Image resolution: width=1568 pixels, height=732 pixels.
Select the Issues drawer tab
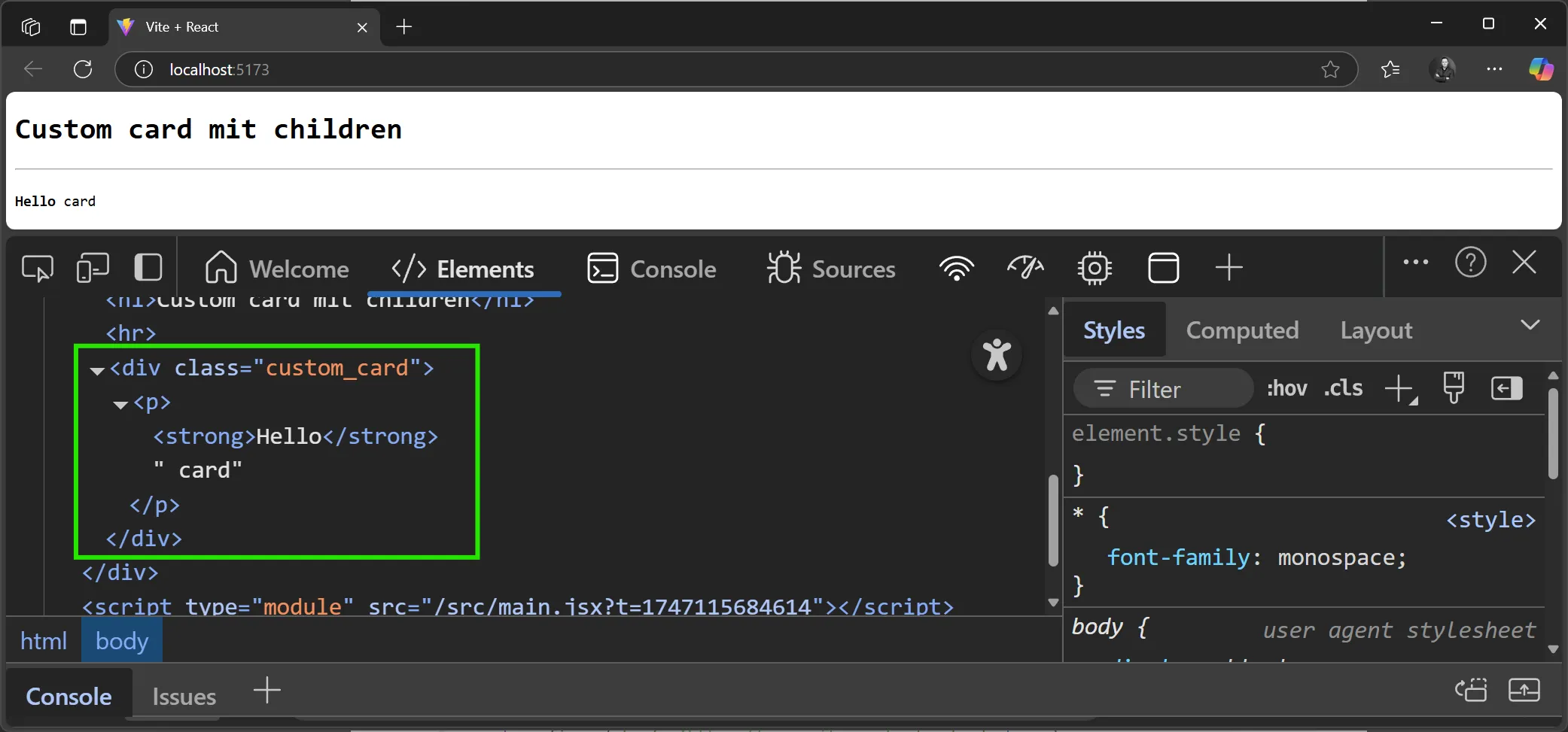(184, 697)
